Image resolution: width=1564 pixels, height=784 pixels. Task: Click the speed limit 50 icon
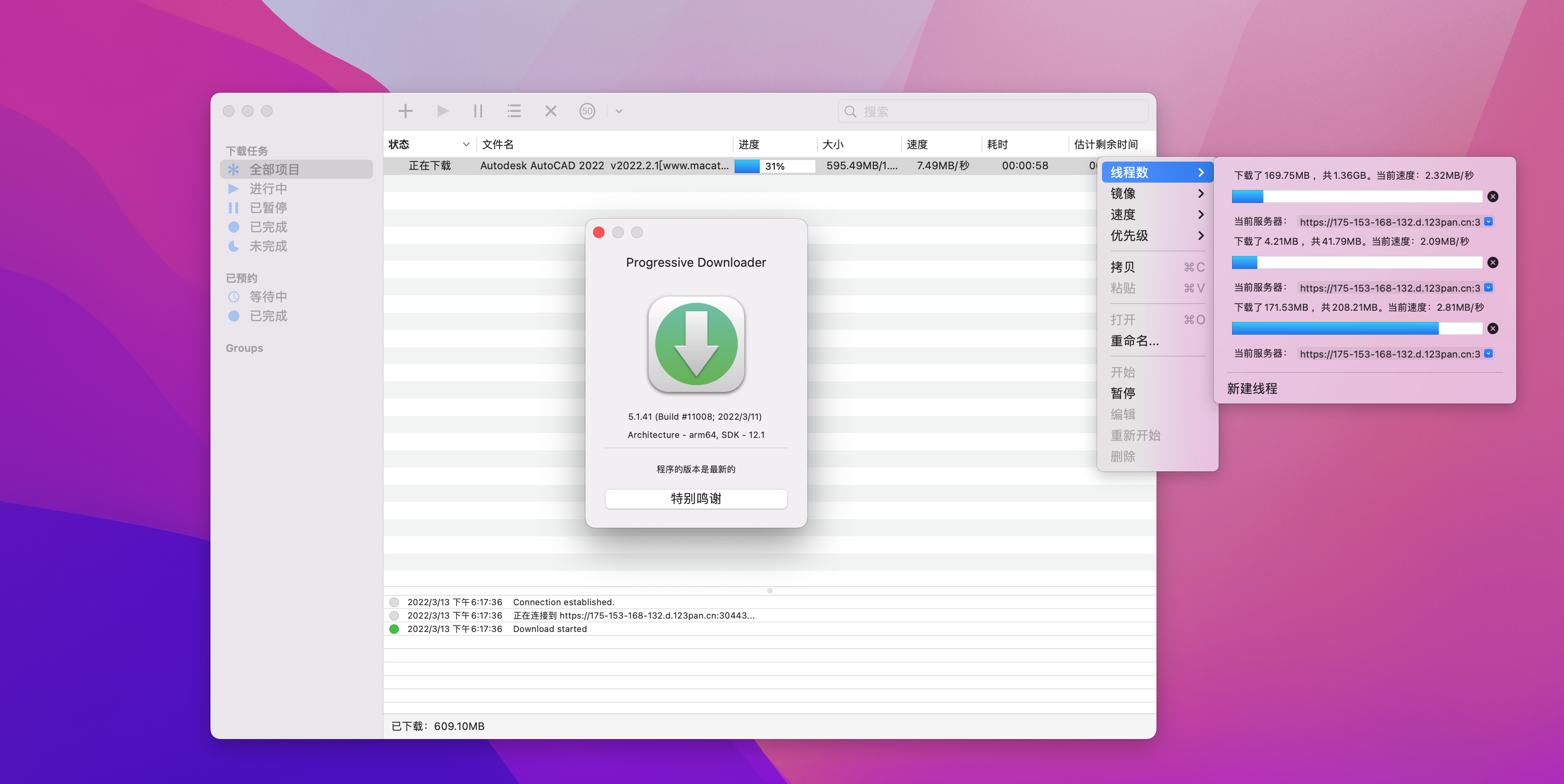pos(586,111)
